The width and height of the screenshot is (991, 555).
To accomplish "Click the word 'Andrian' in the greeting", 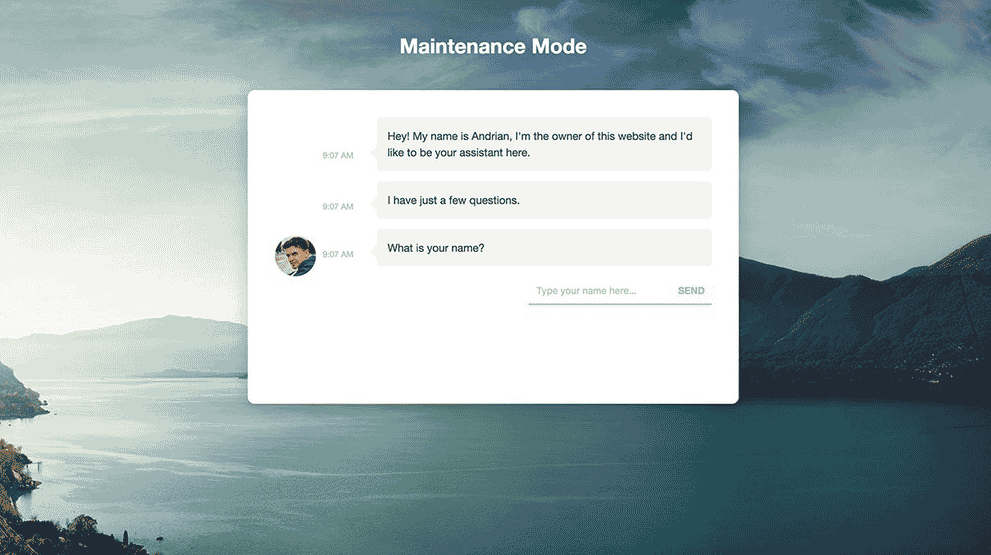I will coord(492,136).
